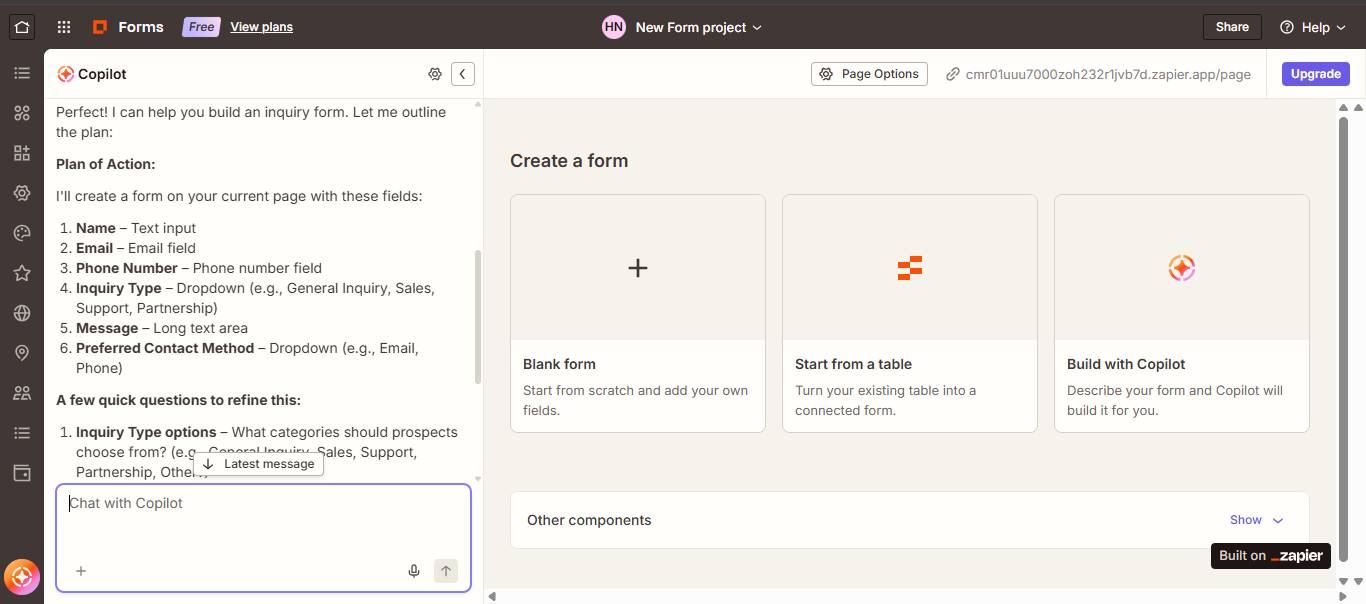Collapse the Copilot panel with the chevron
Viewport: 1366px width, 604px height.
click(462, 74)
